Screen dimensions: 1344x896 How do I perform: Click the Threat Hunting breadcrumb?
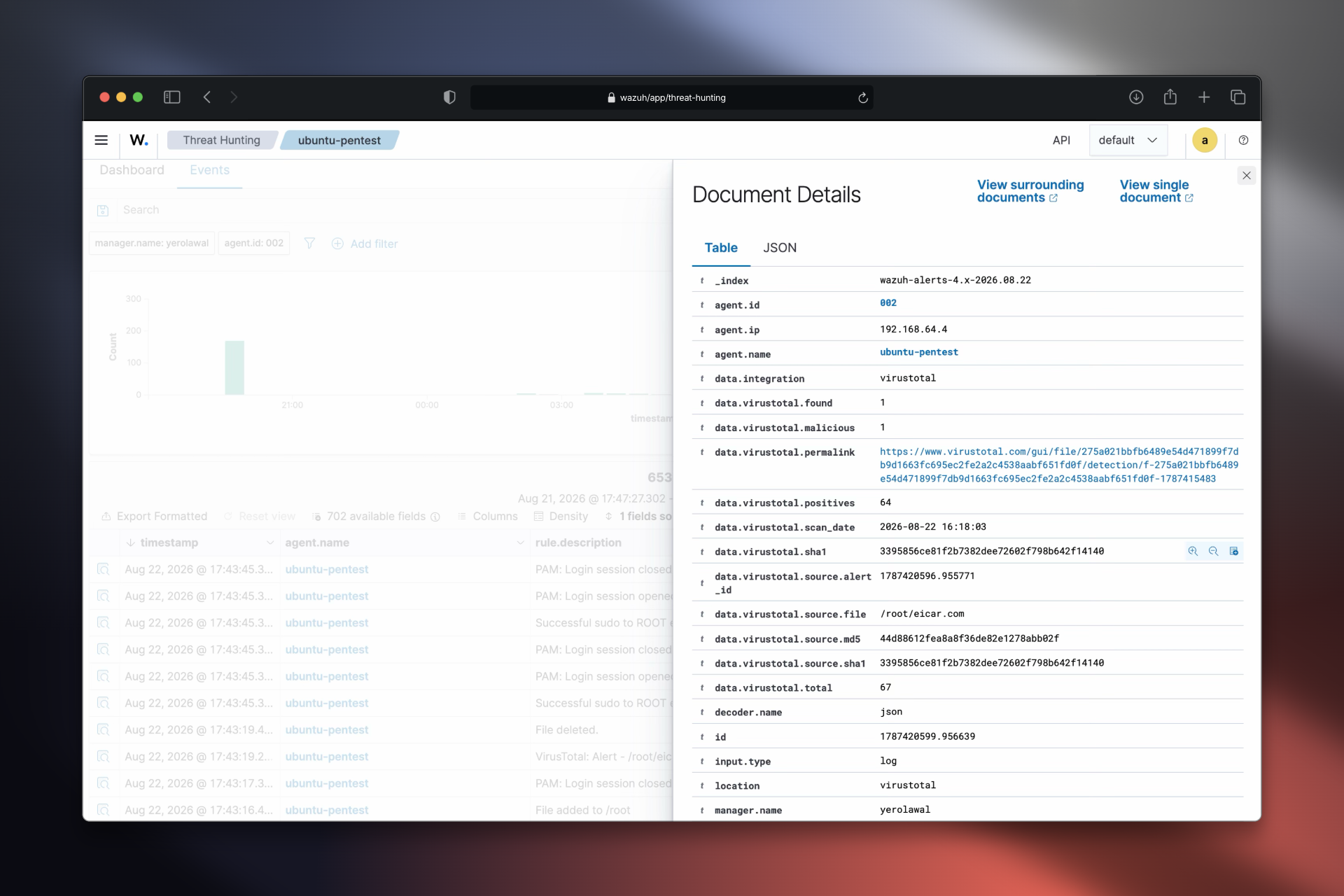coord(221,140)
